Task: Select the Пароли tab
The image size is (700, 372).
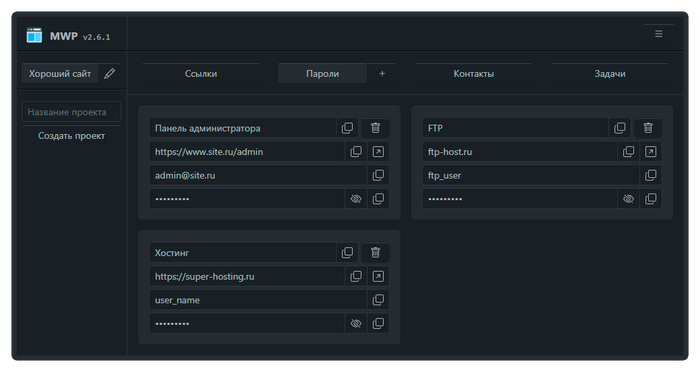Action: tap(322, 74)
